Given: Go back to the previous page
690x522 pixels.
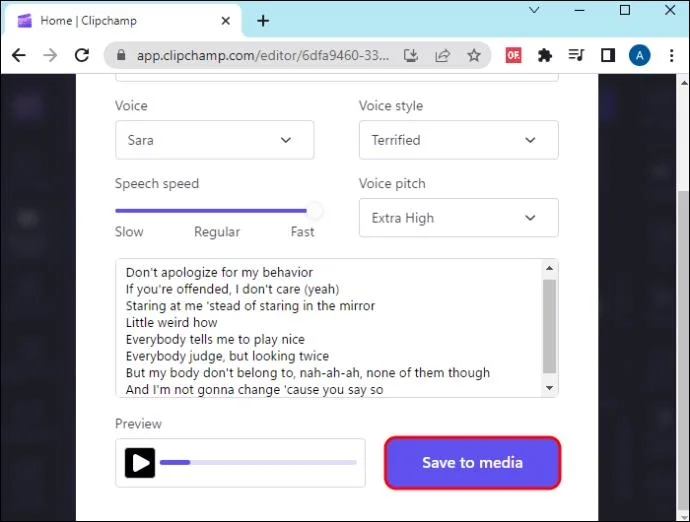Looking at the screenshot, I should 19,56.
